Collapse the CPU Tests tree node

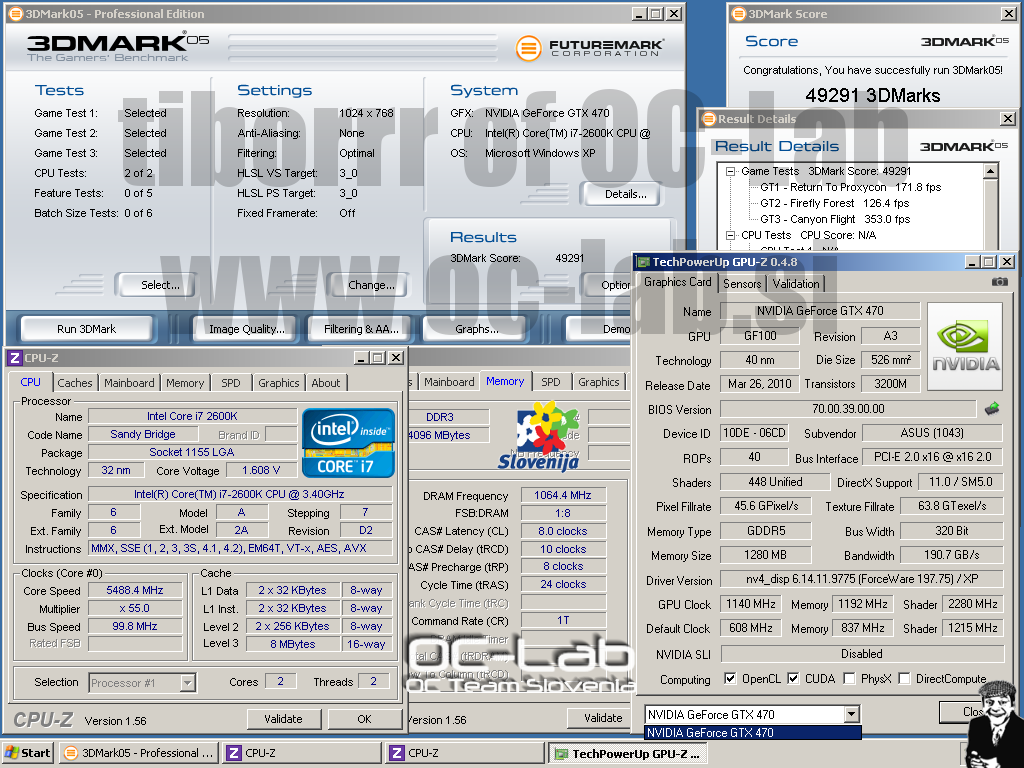click(x=730, y=235)
